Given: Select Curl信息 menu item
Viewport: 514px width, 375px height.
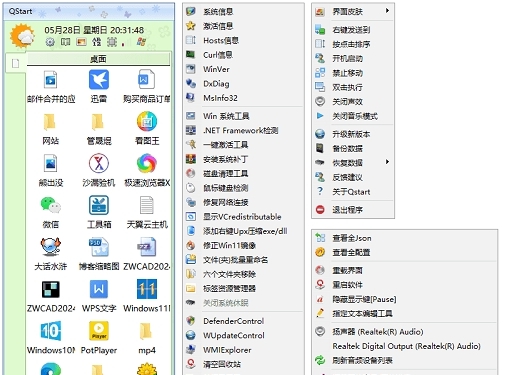Looking at the screenshot, I should pyautogui.click(x=243, y=55).
